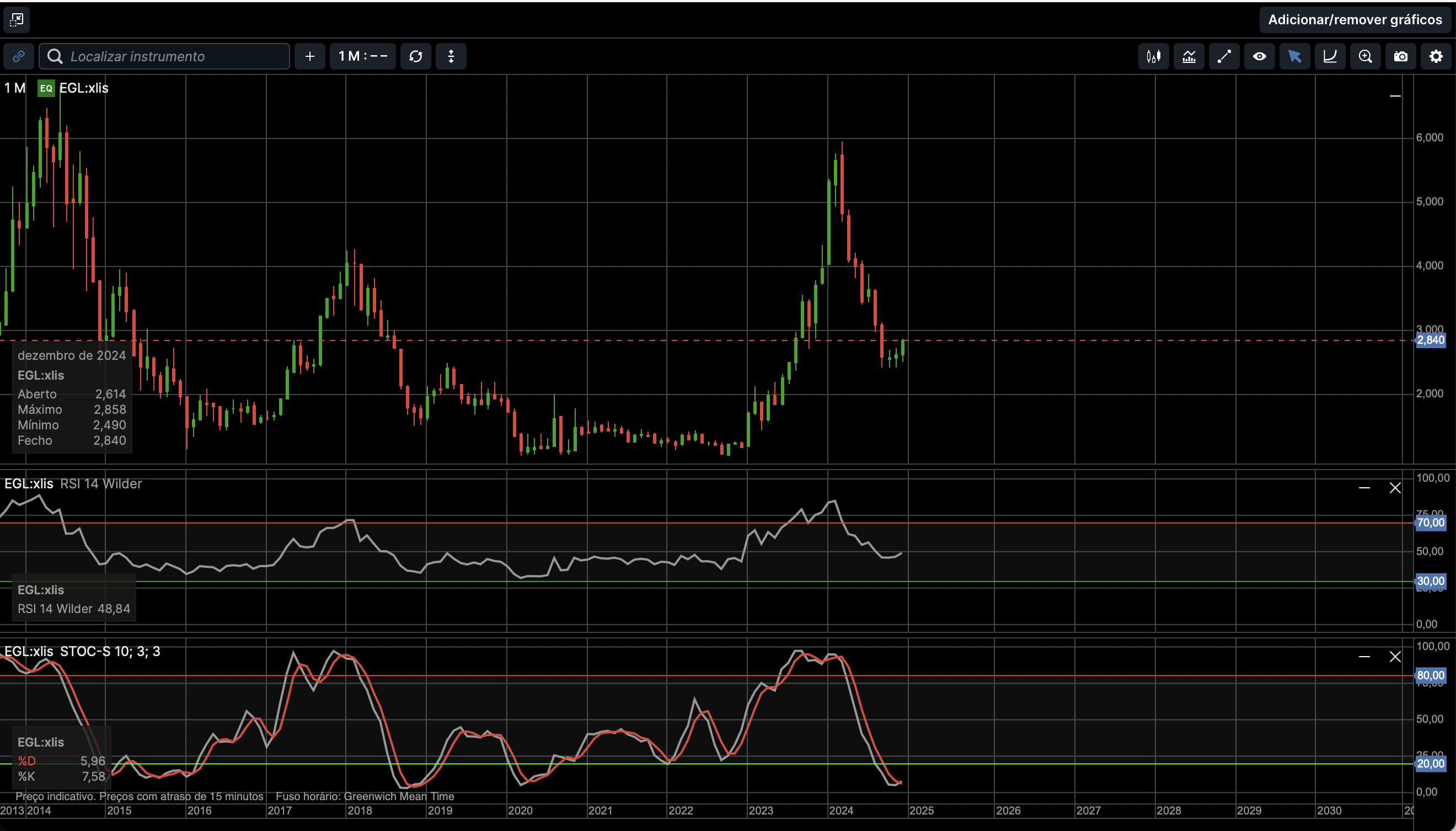This screenshot has height=831, width=1456.
Task: Open chart settings gear
Action: [x=1436, y=56]
